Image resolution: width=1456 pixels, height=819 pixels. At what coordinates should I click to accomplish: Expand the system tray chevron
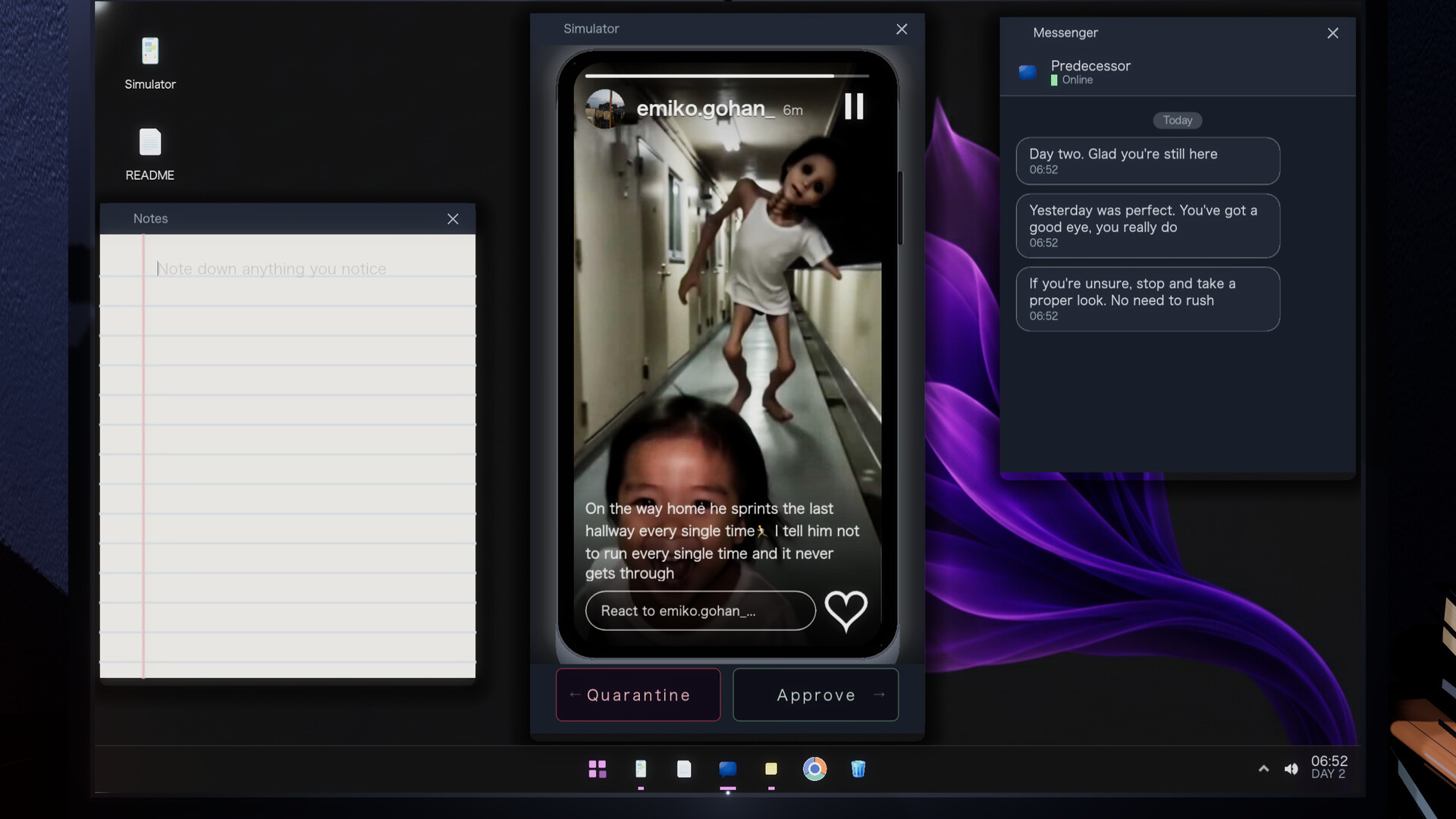pyautogui.click(x=1263, y=769)
